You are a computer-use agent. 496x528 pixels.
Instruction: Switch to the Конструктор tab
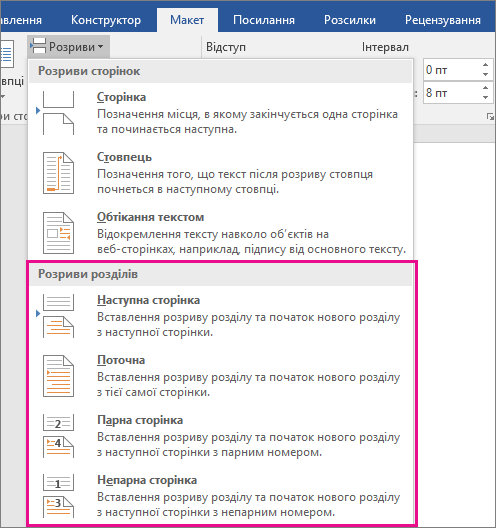coord(106,20)
